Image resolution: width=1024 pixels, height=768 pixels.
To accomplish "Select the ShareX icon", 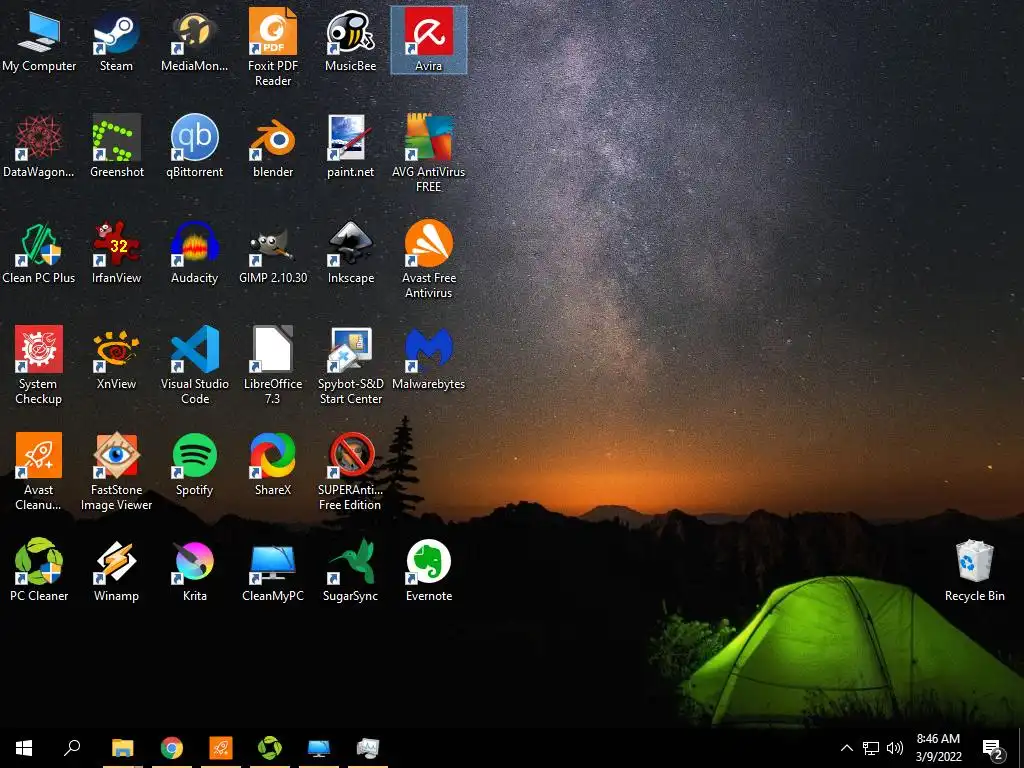I will point(273,464).
